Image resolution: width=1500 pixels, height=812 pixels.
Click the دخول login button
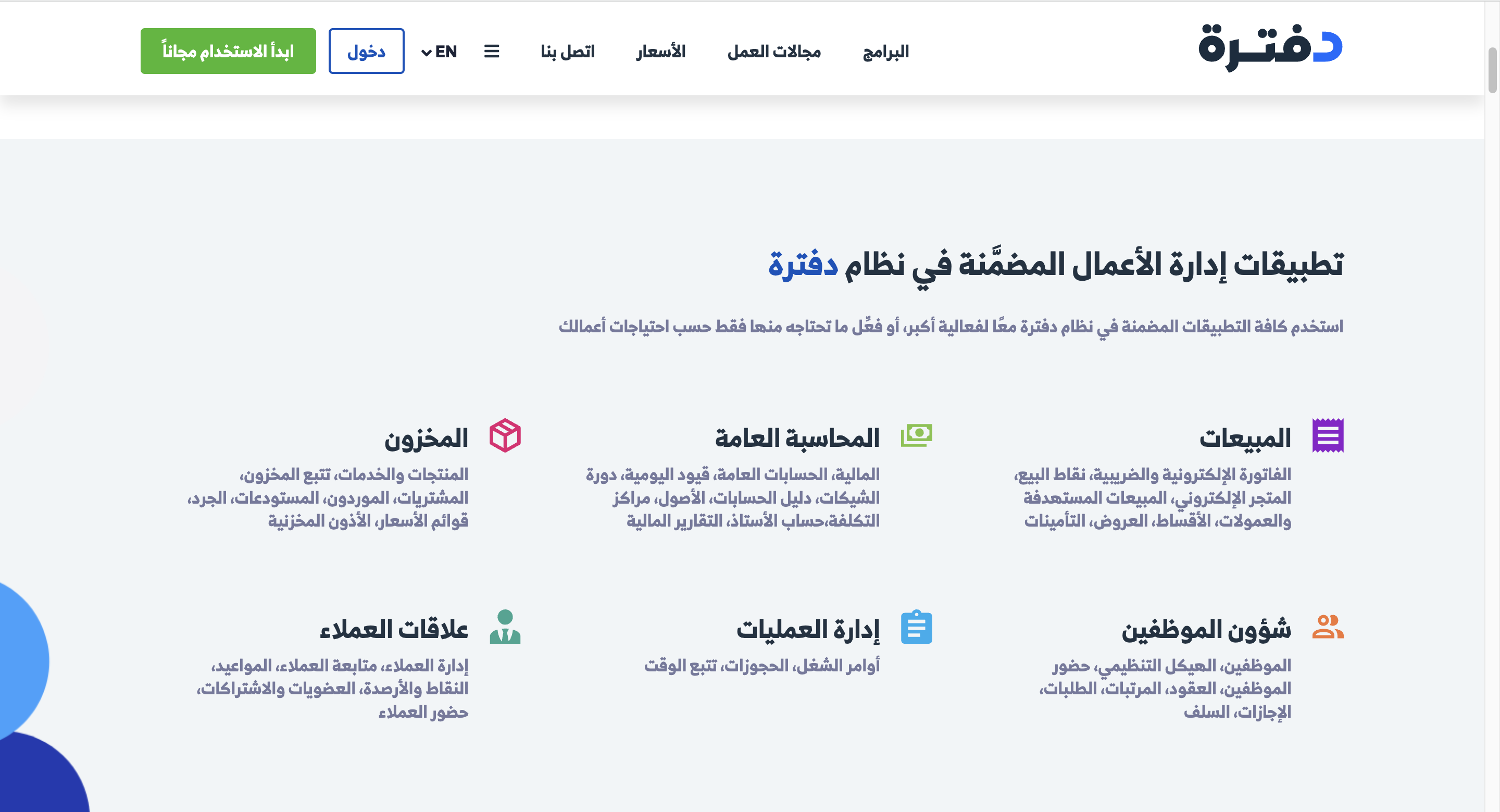point(366,51)
